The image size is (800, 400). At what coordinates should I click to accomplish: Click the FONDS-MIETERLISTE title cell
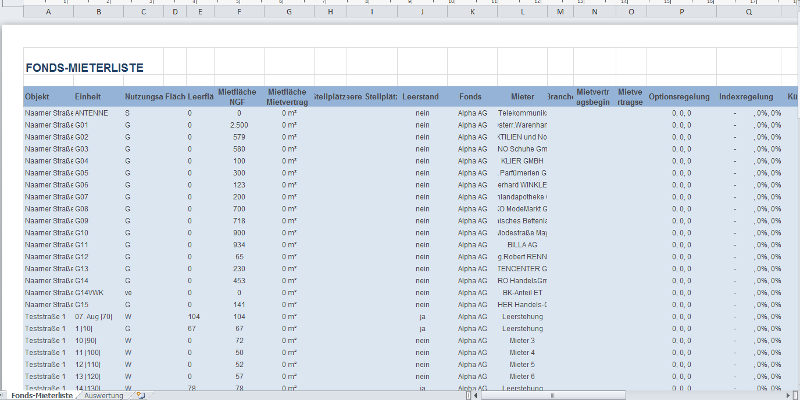[x=85, y=68]
